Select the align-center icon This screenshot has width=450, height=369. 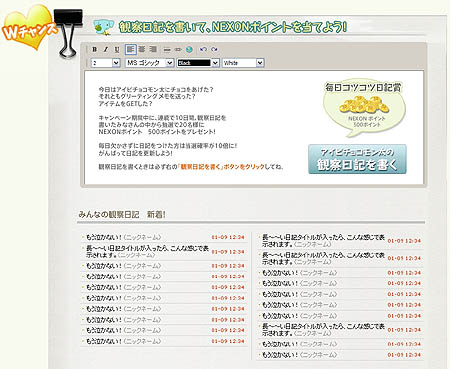[142, 49]
